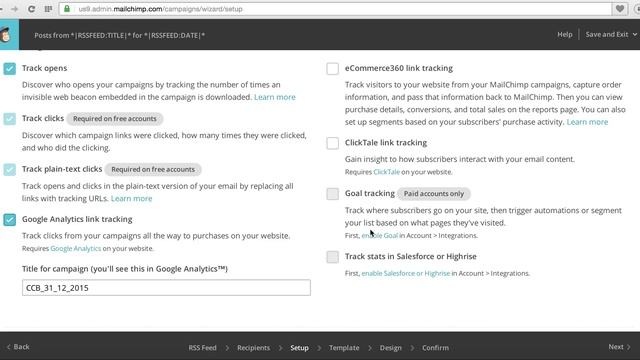
Task: Go Back to the previous step
Action: [18, 347]
